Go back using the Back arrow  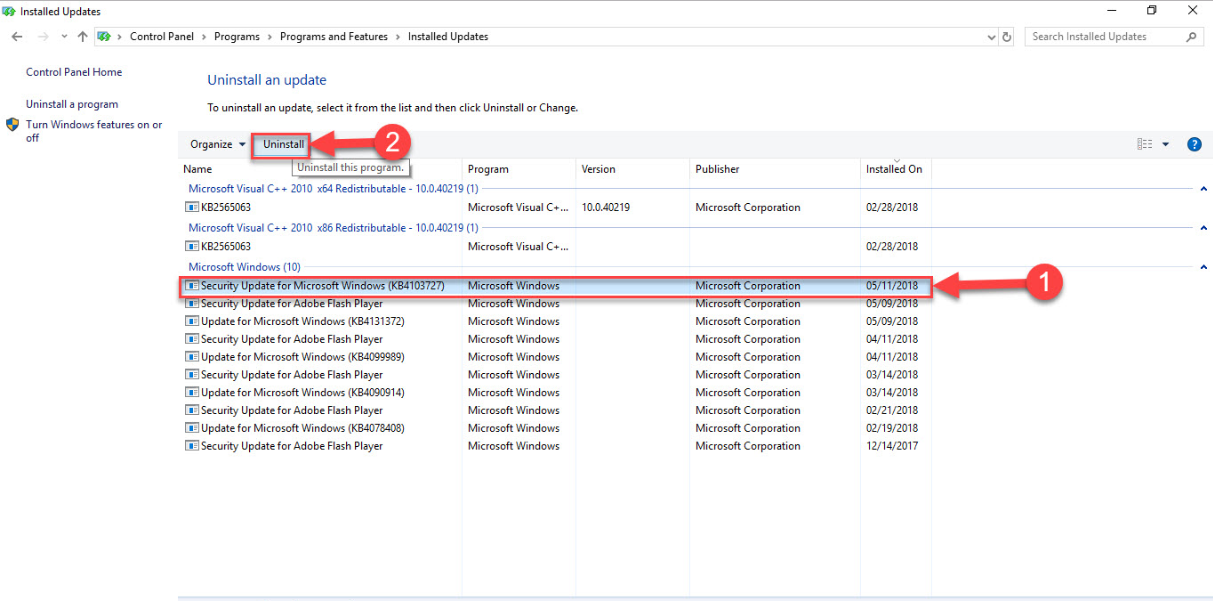coord(17,36)
